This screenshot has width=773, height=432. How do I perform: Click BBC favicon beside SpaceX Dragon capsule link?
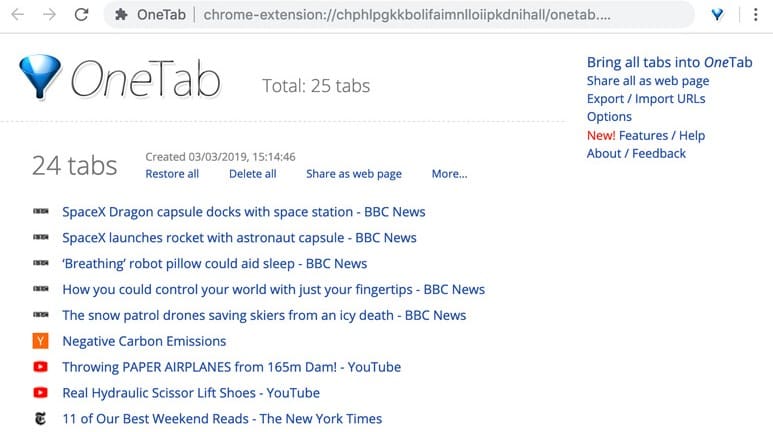(40, 211)
